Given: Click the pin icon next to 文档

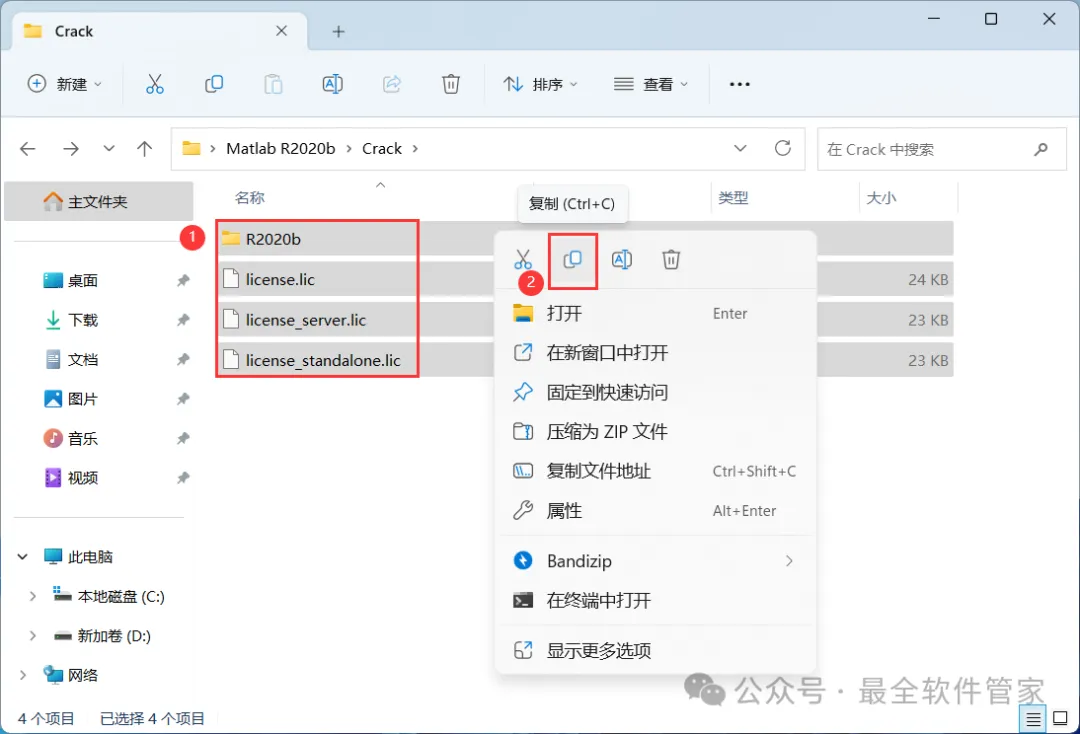Looking at the screenshot, I should coord(183,359).
